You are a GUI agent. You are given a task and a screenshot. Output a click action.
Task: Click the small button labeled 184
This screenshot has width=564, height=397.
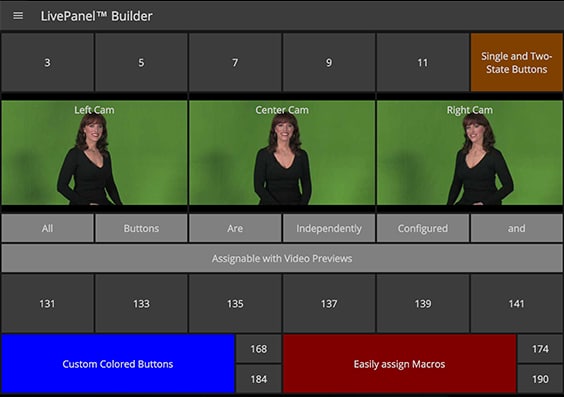coord(259,379)
